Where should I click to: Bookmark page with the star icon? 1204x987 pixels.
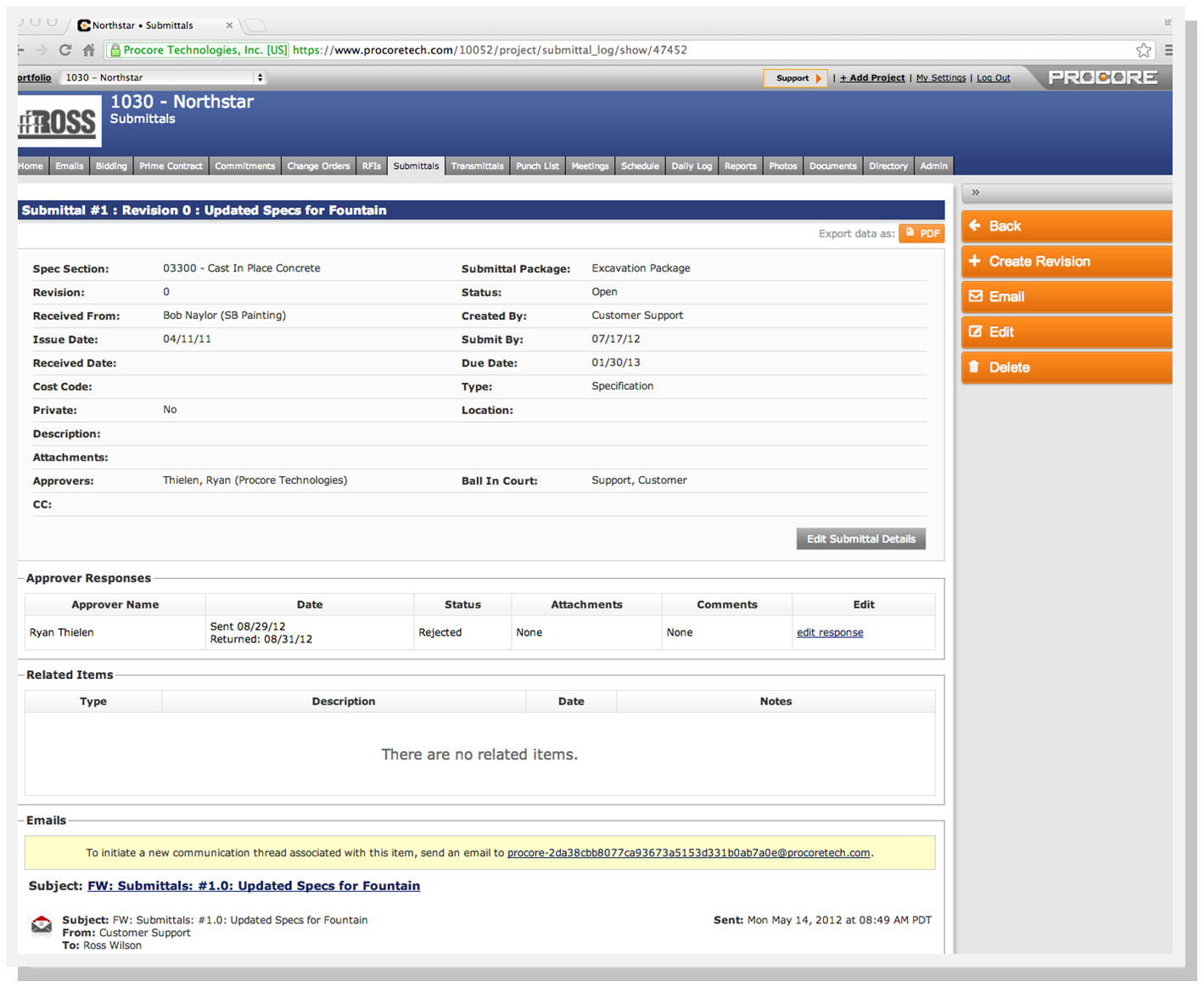pos(1144,50)
